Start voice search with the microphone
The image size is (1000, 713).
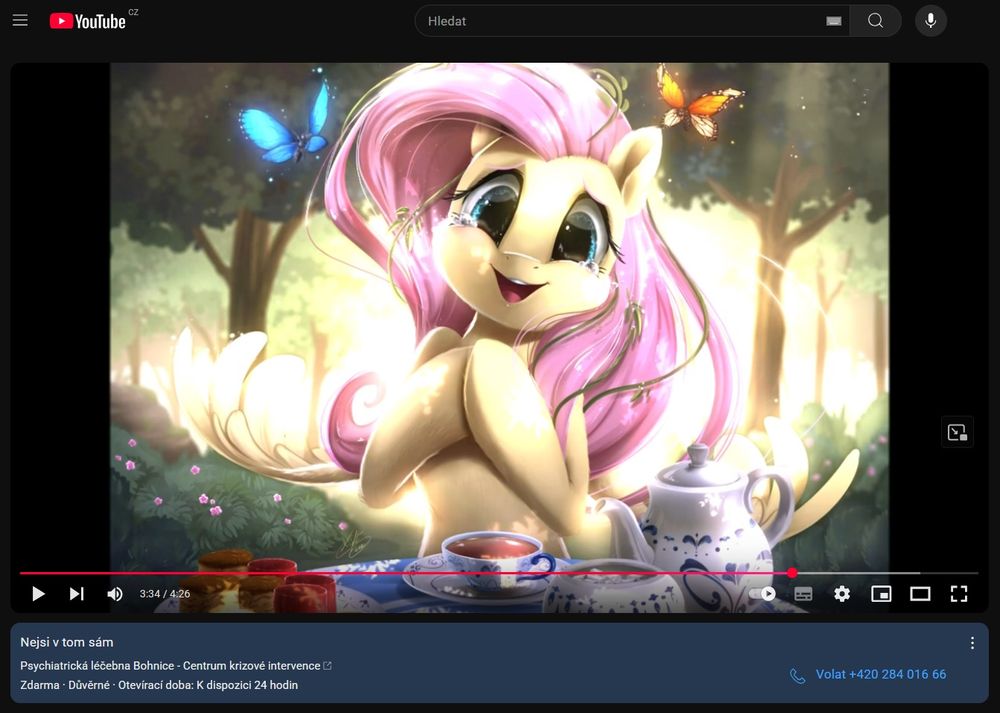pos(931,21)
